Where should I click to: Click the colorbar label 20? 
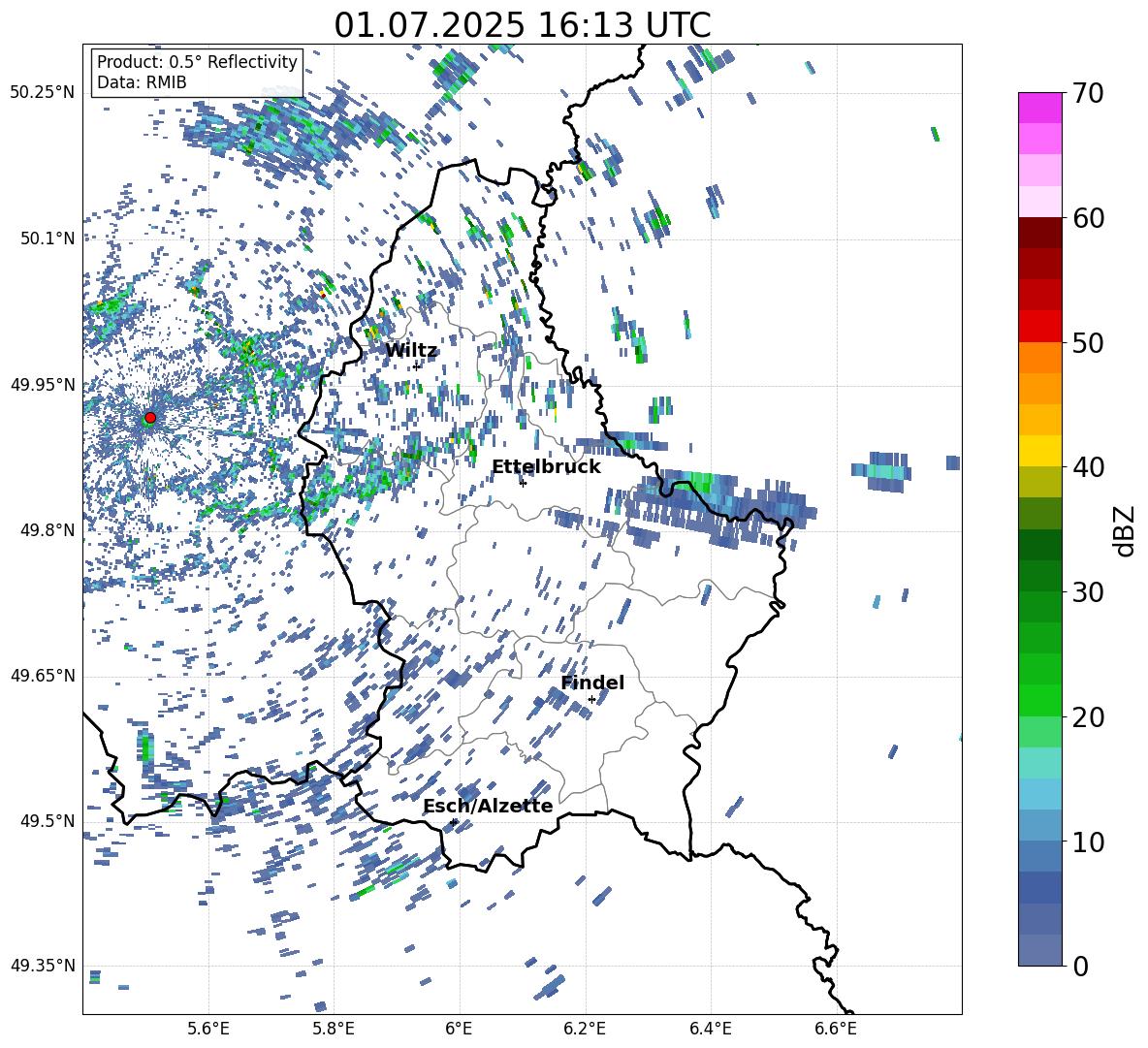point(1088,716)
